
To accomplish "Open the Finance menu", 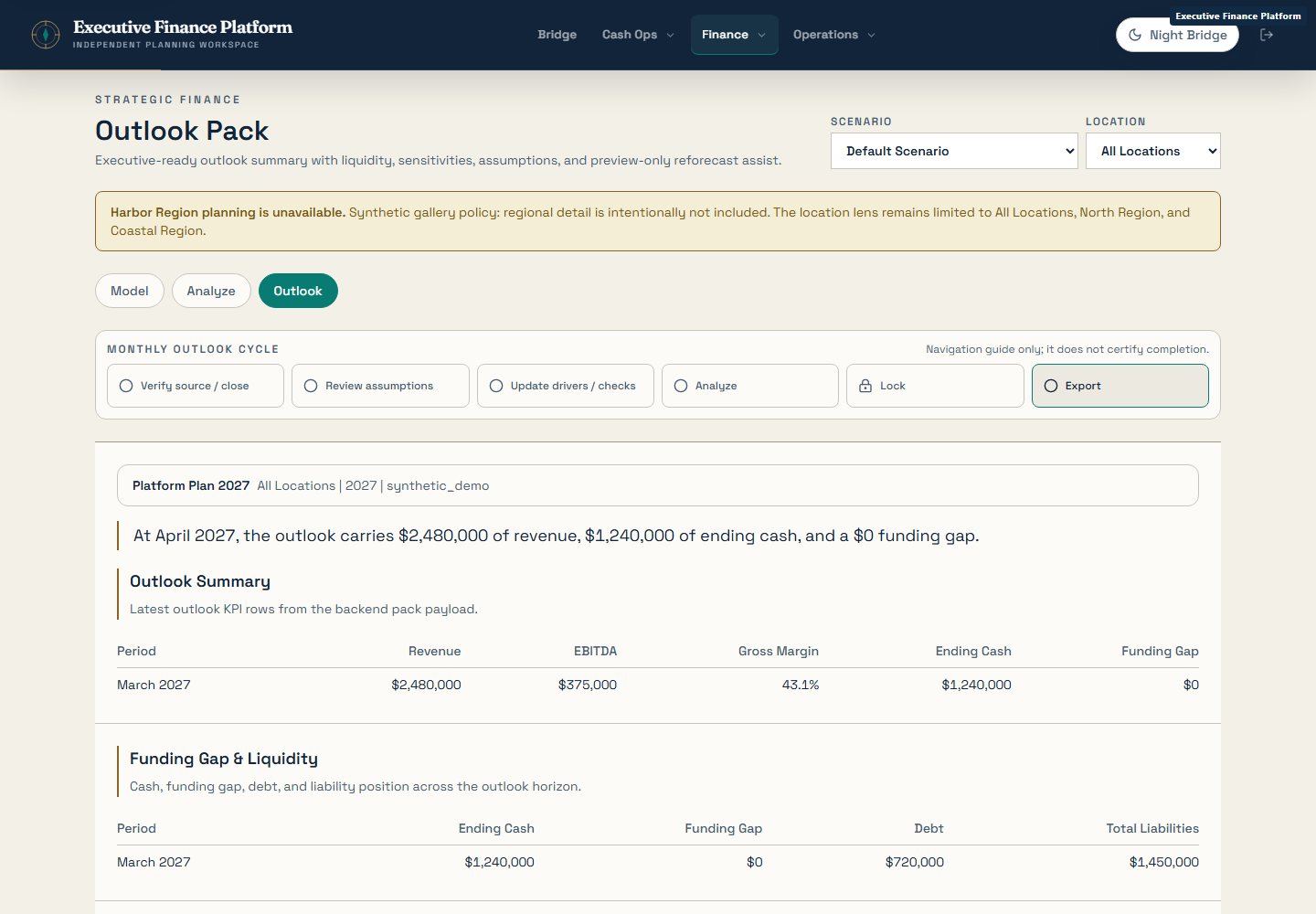I will click(x=734, y=35).
